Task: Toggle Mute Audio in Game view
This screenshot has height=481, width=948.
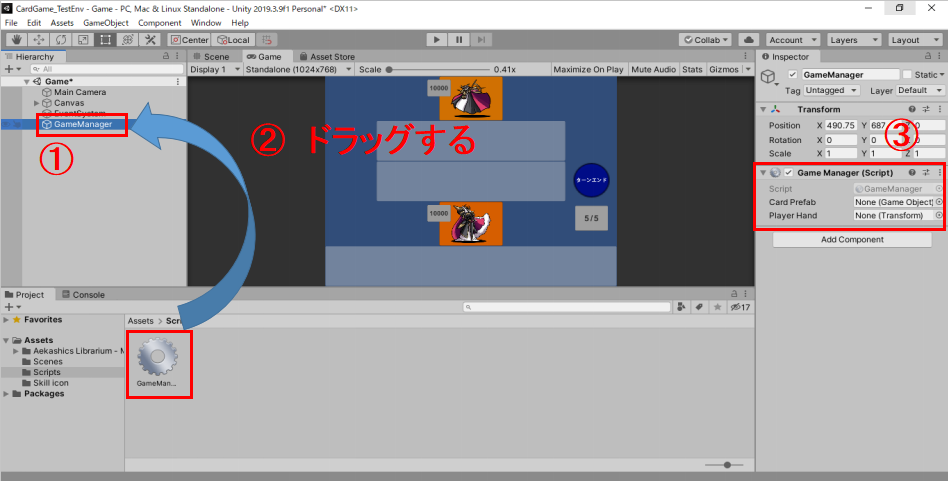Action: 653,69
